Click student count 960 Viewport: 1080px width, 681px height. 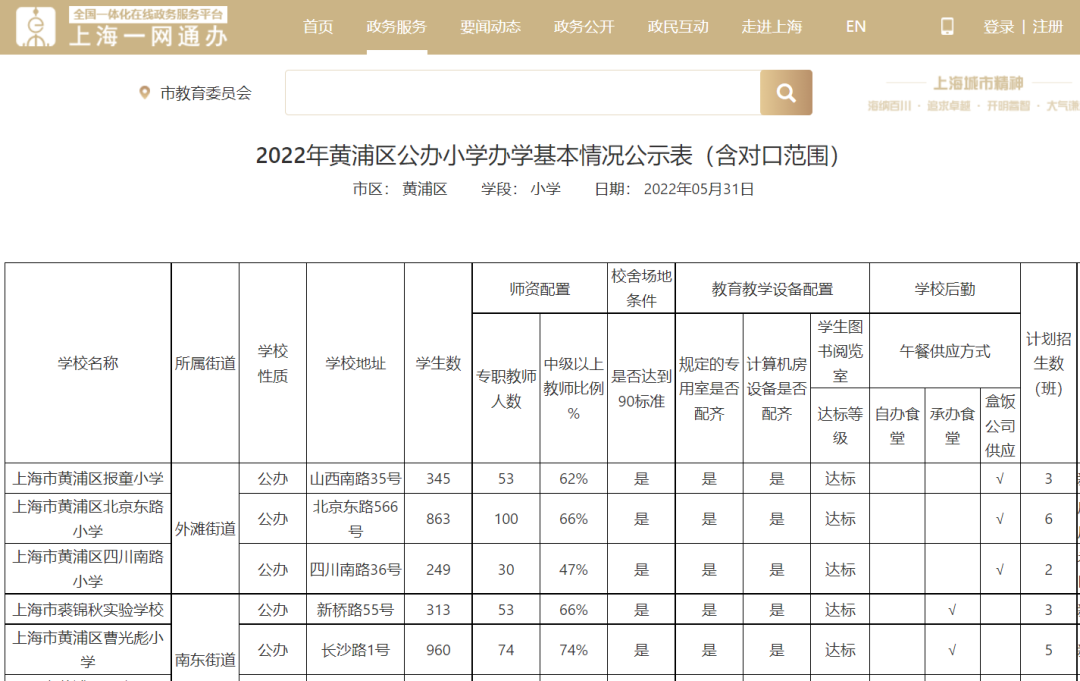coord(438,649)
